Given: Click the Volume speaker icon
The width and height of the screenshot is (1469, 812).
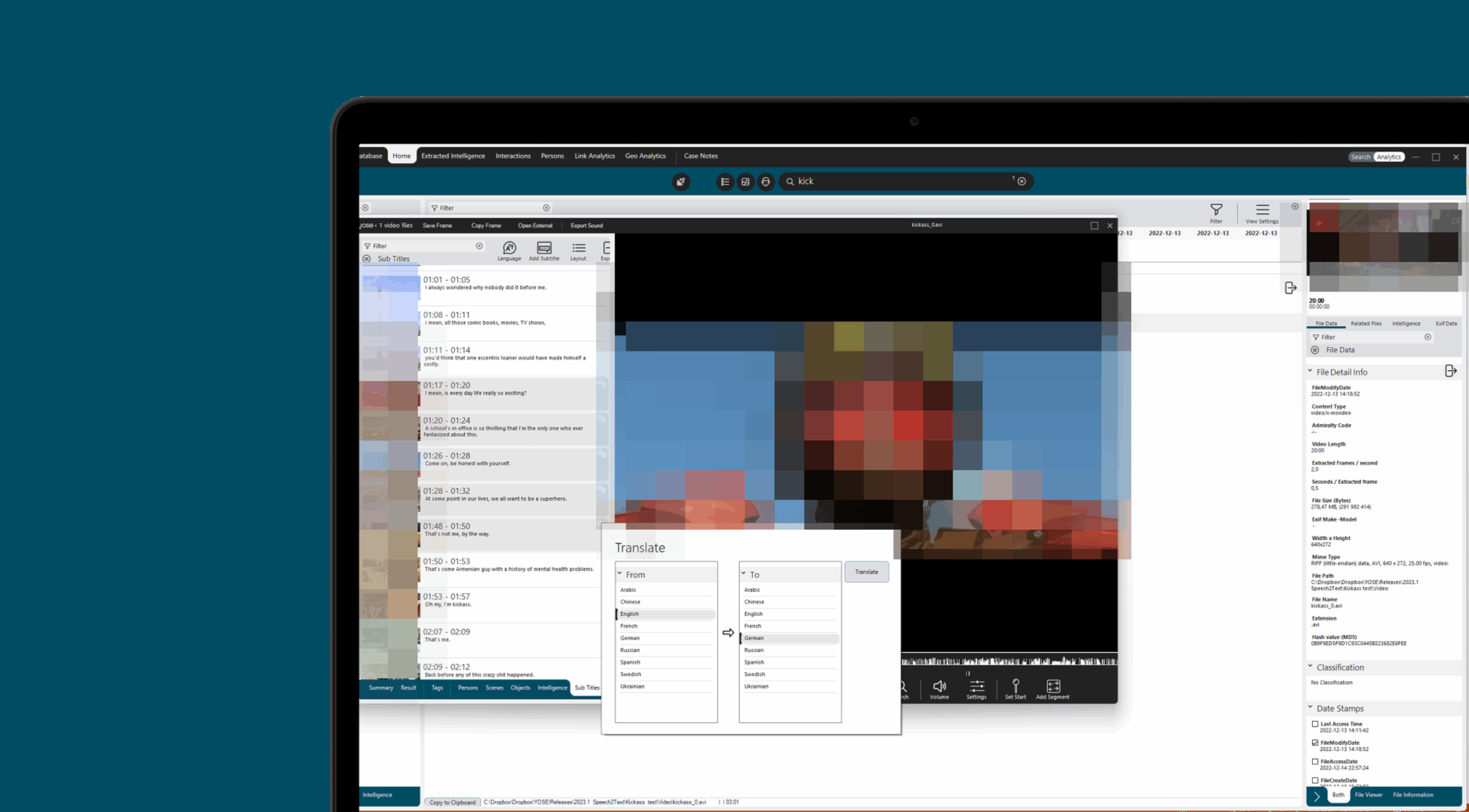Looking at the screenshot, I should pyautogui.click(x=939, y=686).
